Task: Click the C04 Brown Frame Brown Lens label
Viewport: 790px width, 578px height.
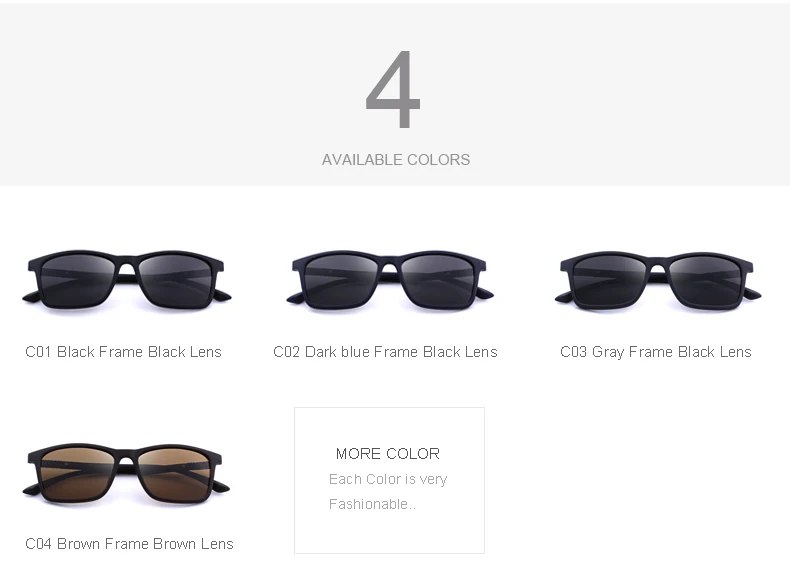Action: (129, 544)
